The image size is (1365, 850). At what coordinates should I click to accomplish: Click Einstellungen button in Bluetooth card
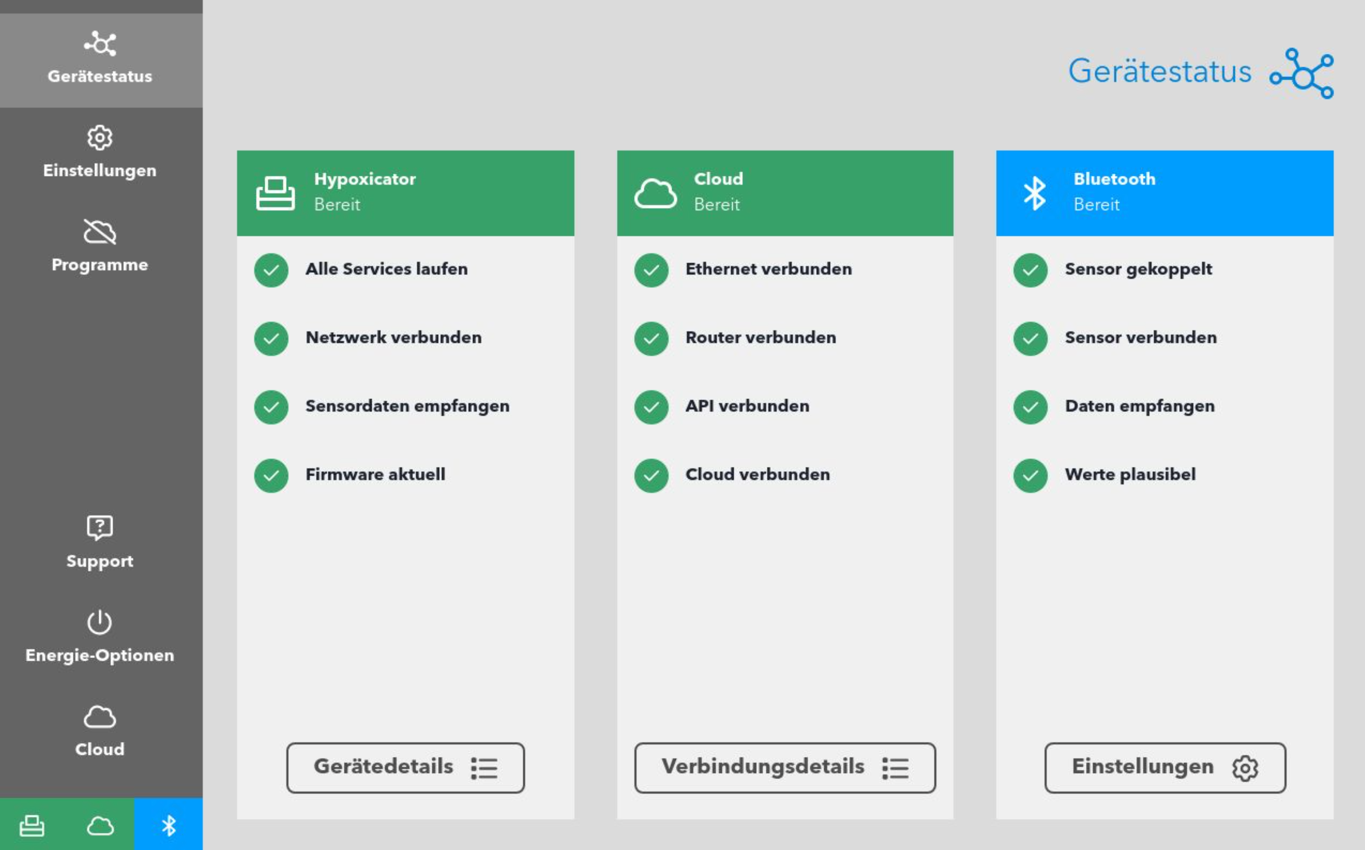[x=1165, y=768]
